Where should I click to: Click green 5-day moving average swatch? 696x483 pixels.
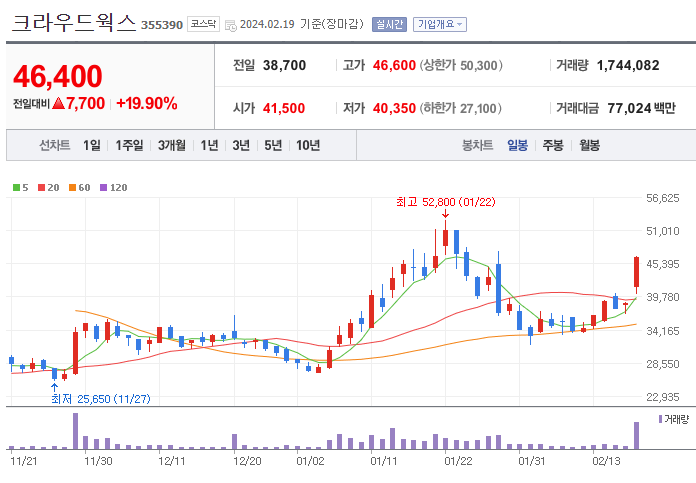click(x=16, y=188)
